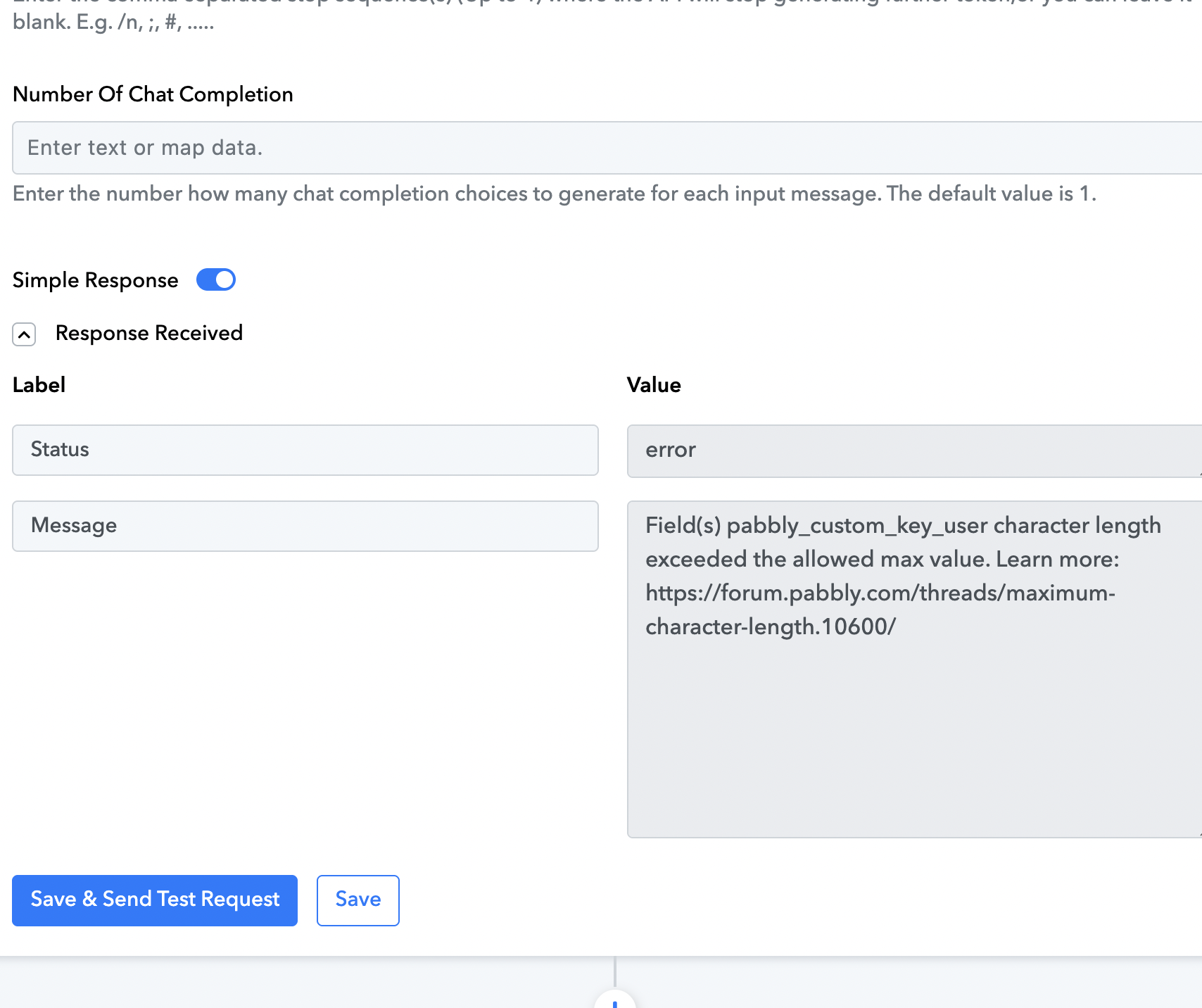Image resolution: width=1202 pixels, height=1008 pixels.
Task: Toggle the Simple Response switch
Action: pyautogui.click(x=215, y=279)
